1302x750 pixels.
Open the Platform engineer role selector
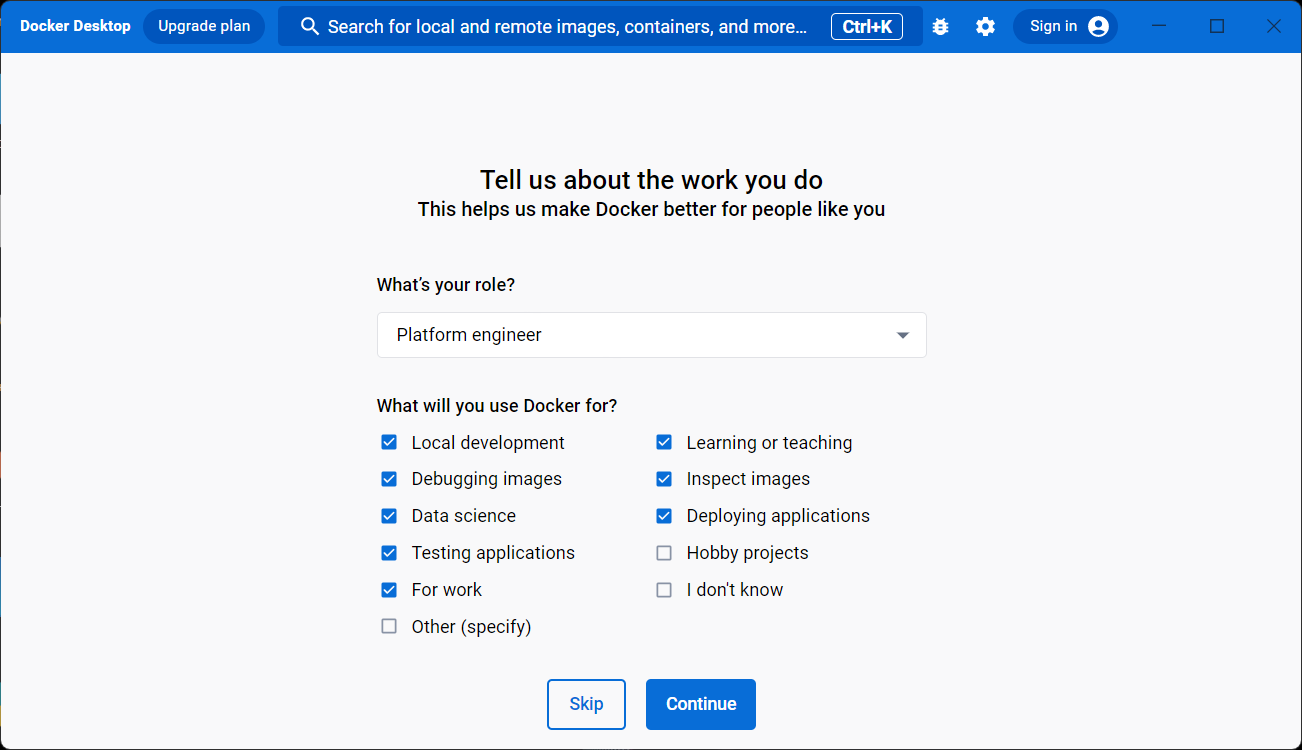[640, 335]
